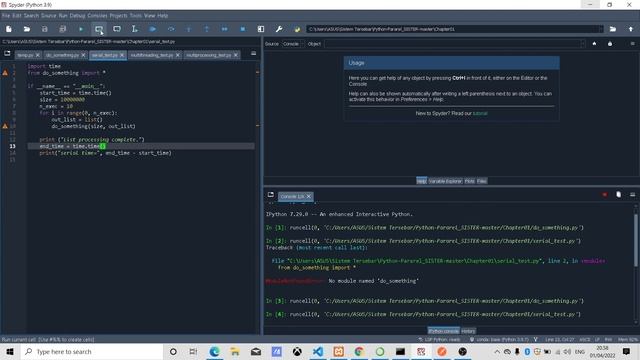Close do_something.py tab
The width and height of the screenshot is (640, 360).
(x=83, y=55)
